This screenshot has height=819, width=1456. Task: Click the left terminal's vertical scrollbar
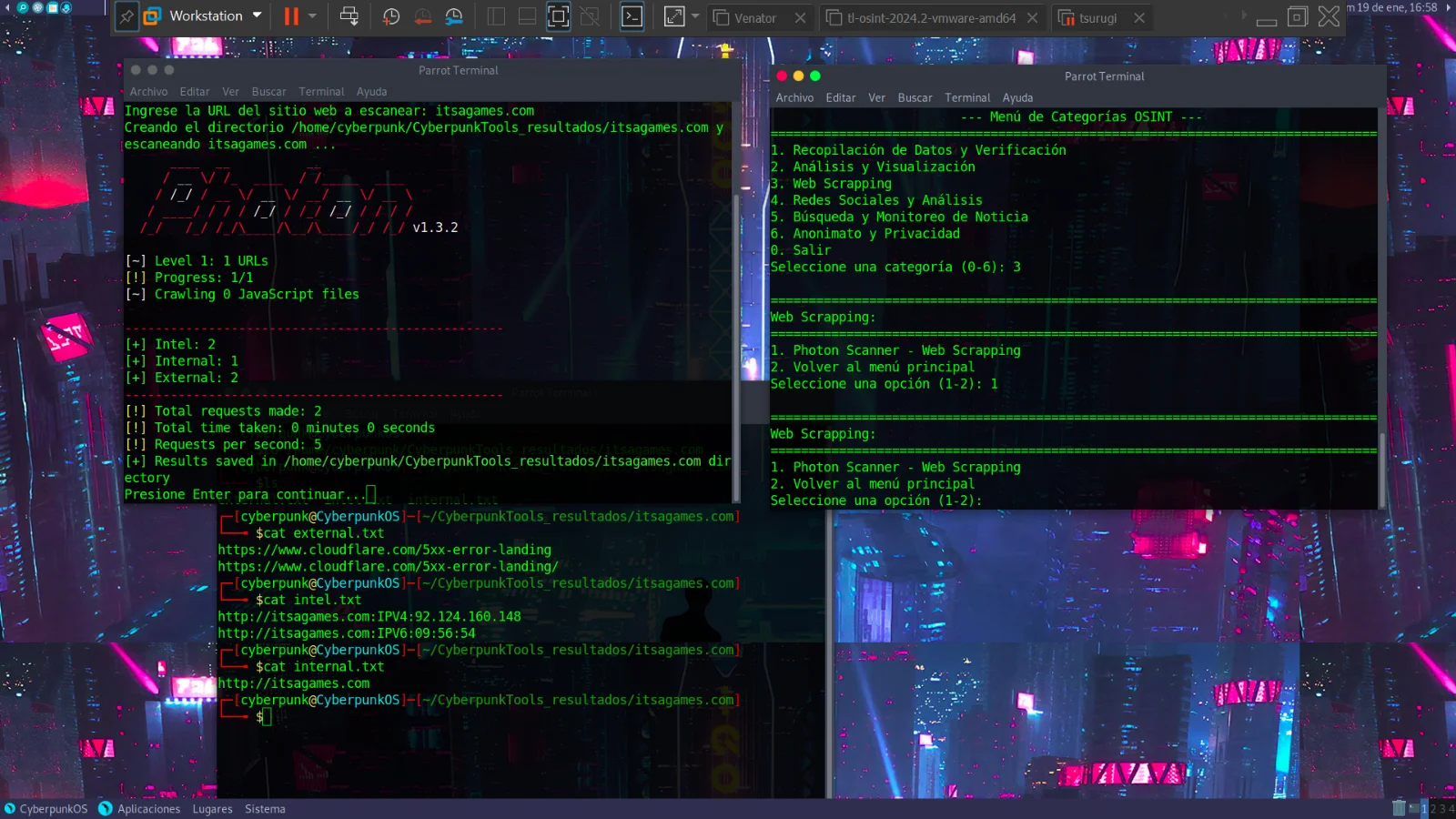point(736,346)
